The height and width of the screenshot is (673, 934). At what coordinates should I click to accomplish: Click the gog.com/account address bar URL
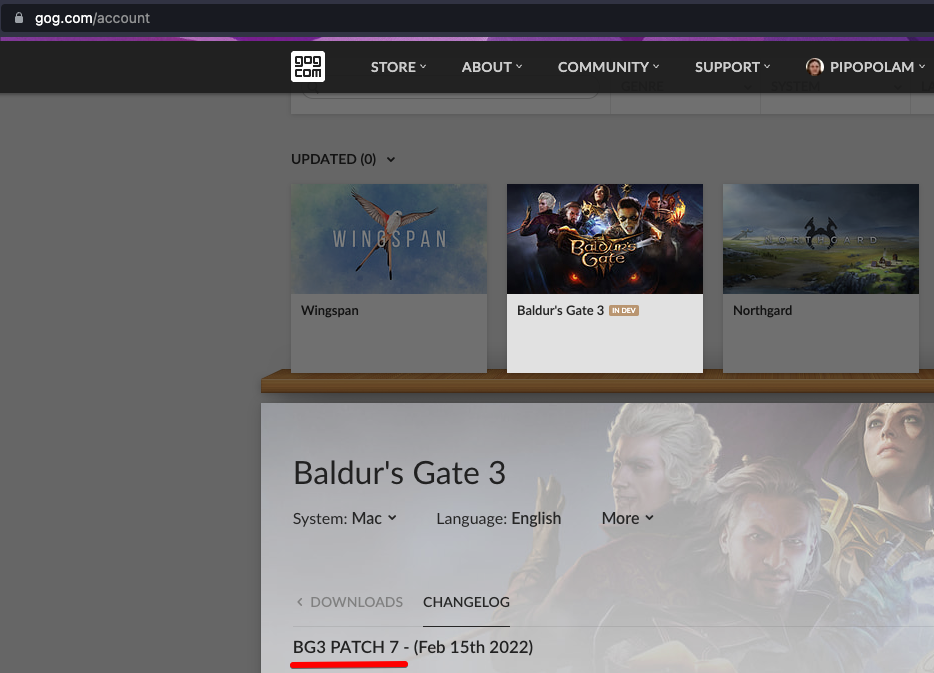(92, 18)
